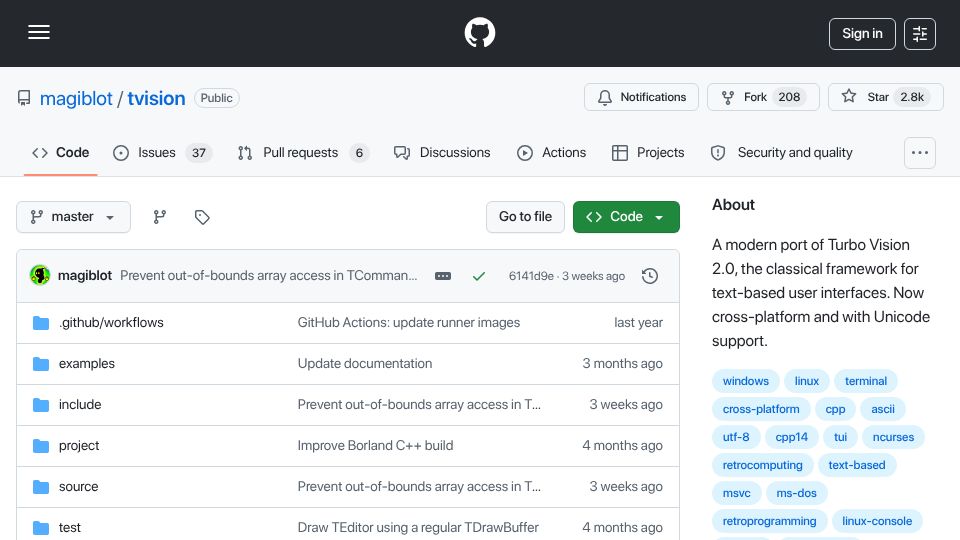
Task: Select the windows topic tag
Action: tap(745, 381)
